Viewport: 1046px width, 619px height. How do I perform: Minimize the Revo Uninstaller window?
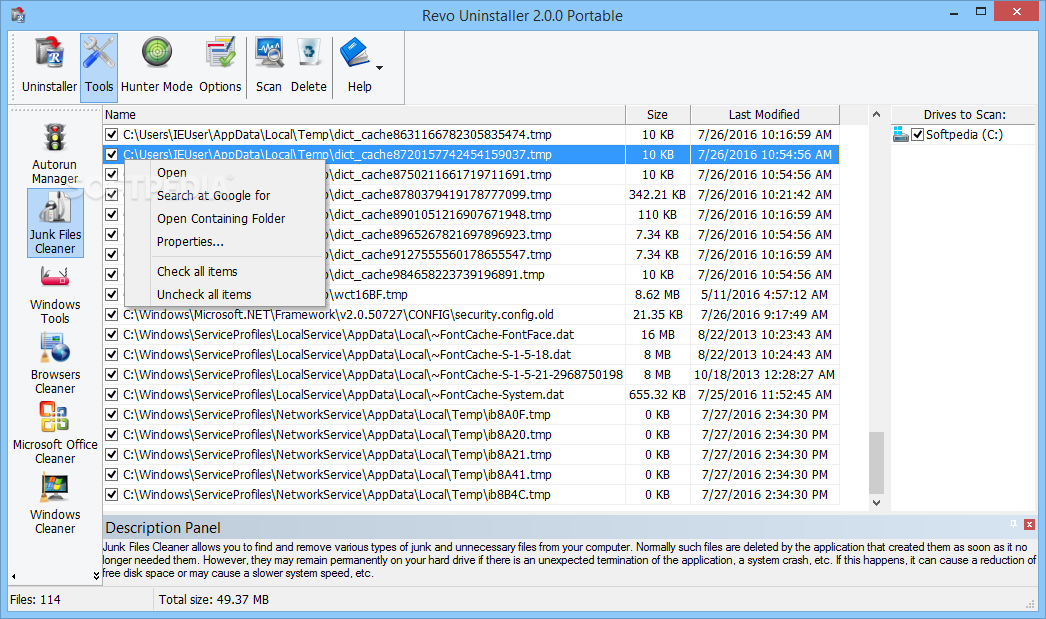point(954,12)
